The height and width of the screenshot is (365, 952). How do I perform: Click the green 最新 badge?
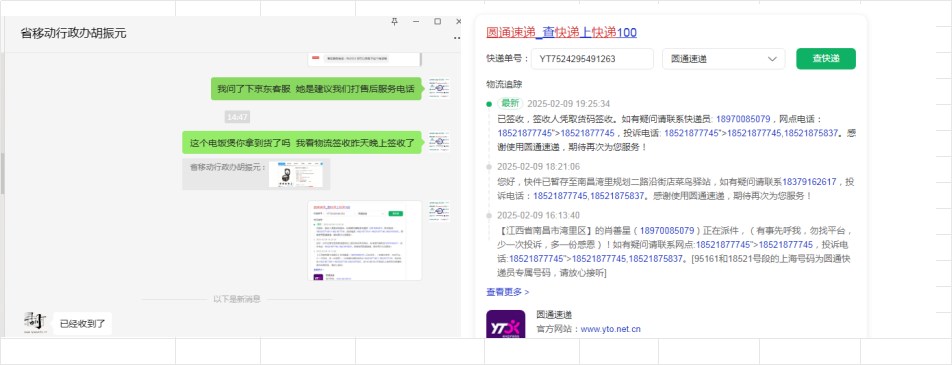(510, 103)
